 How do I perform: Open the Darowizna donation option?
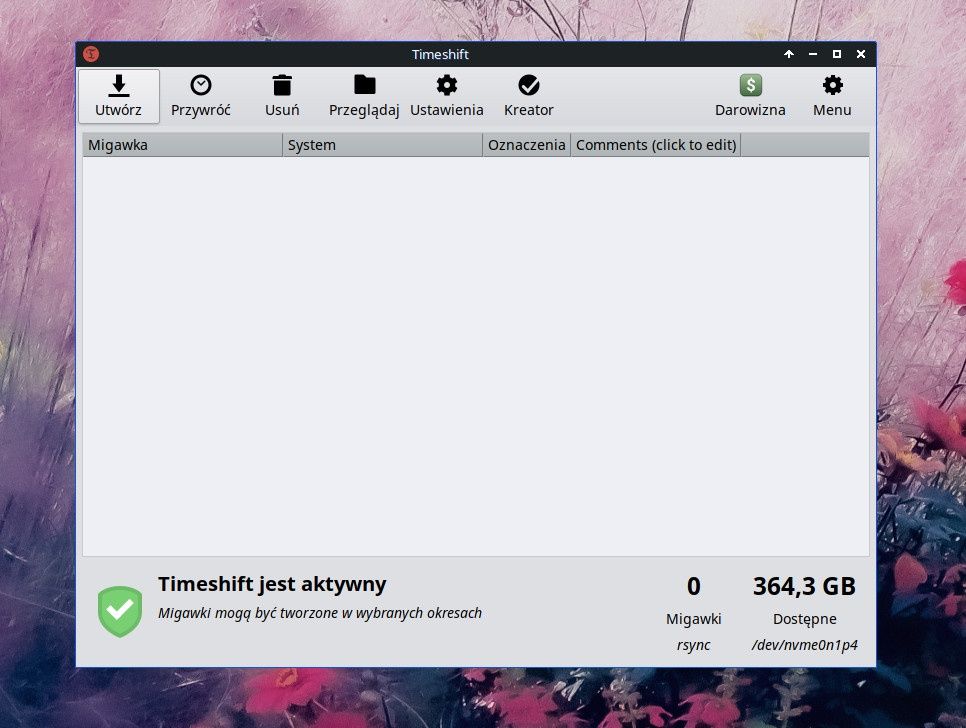click(750, 96)
